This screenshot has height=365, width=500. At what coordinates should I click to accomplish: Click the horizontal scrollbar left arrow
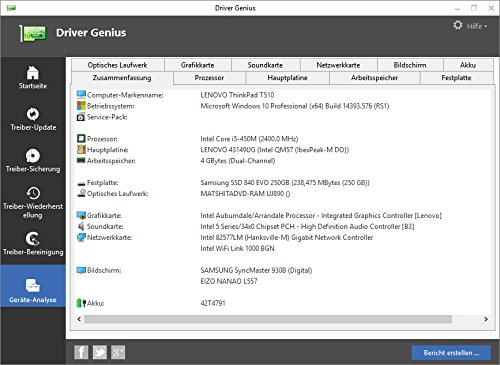(x=79, y=319)
